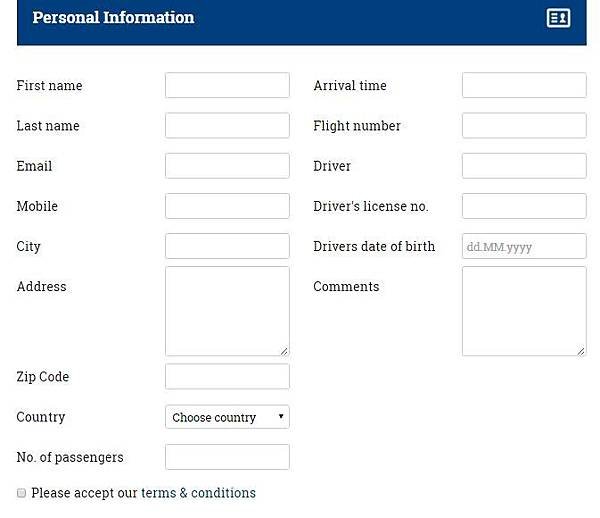Select the Driver name field

524,166
